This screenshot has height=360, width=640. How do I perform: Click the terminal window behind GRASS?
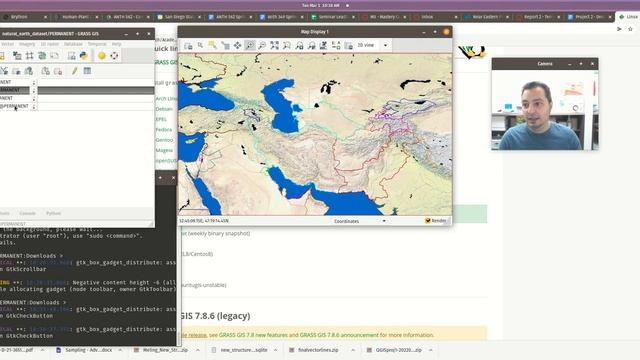(88, 286)
